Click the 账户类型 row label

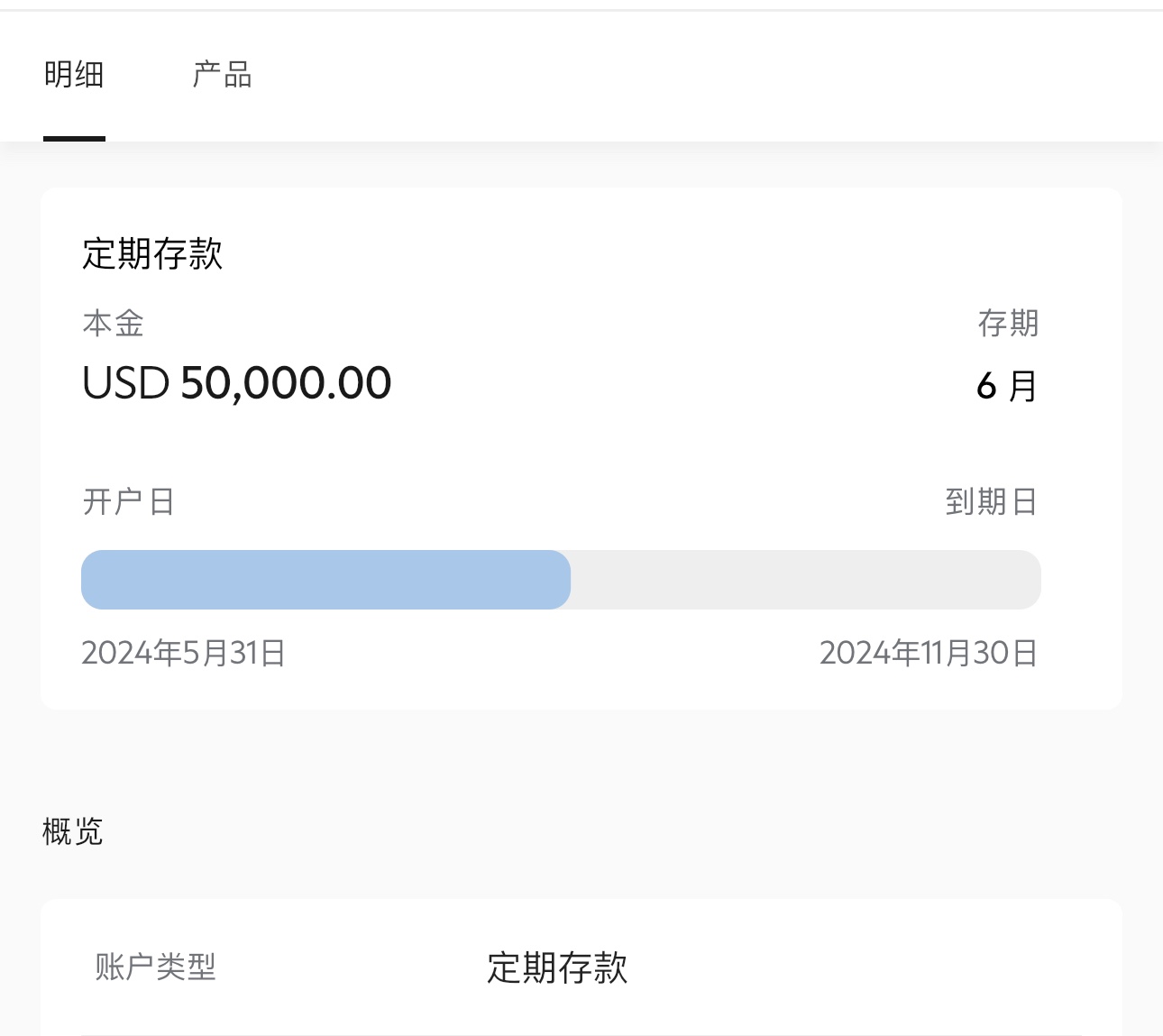tap(156, 967)
